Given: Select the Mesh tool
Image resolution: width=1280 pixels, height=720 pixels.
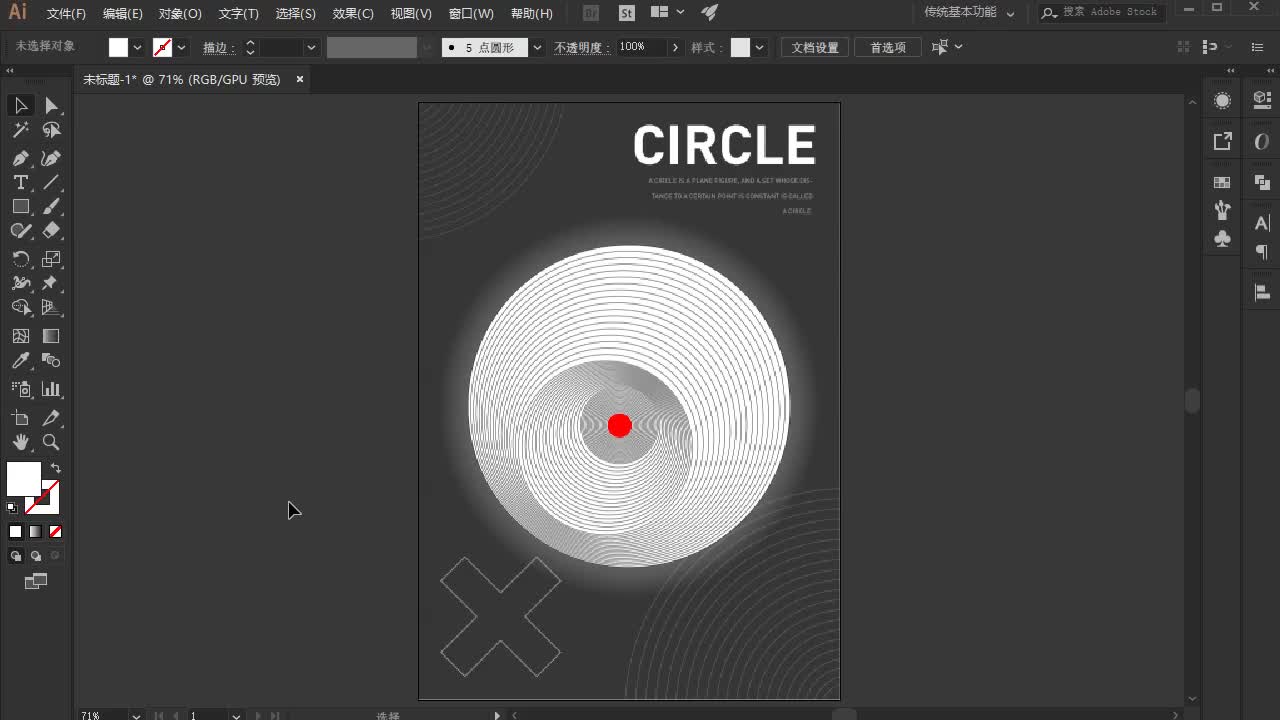Looking at the screenshot, I should [x=20, y=336].
